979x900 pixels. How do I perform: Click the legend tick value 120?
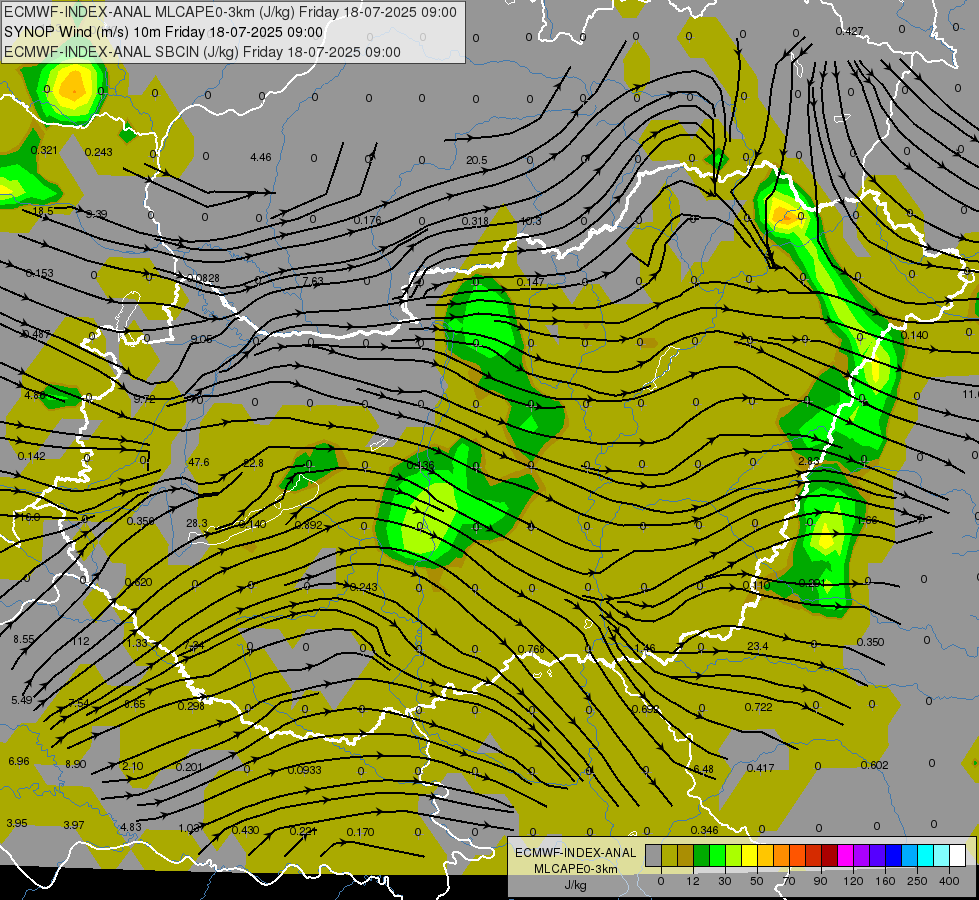pyautogui.click(x=854, y=881)
